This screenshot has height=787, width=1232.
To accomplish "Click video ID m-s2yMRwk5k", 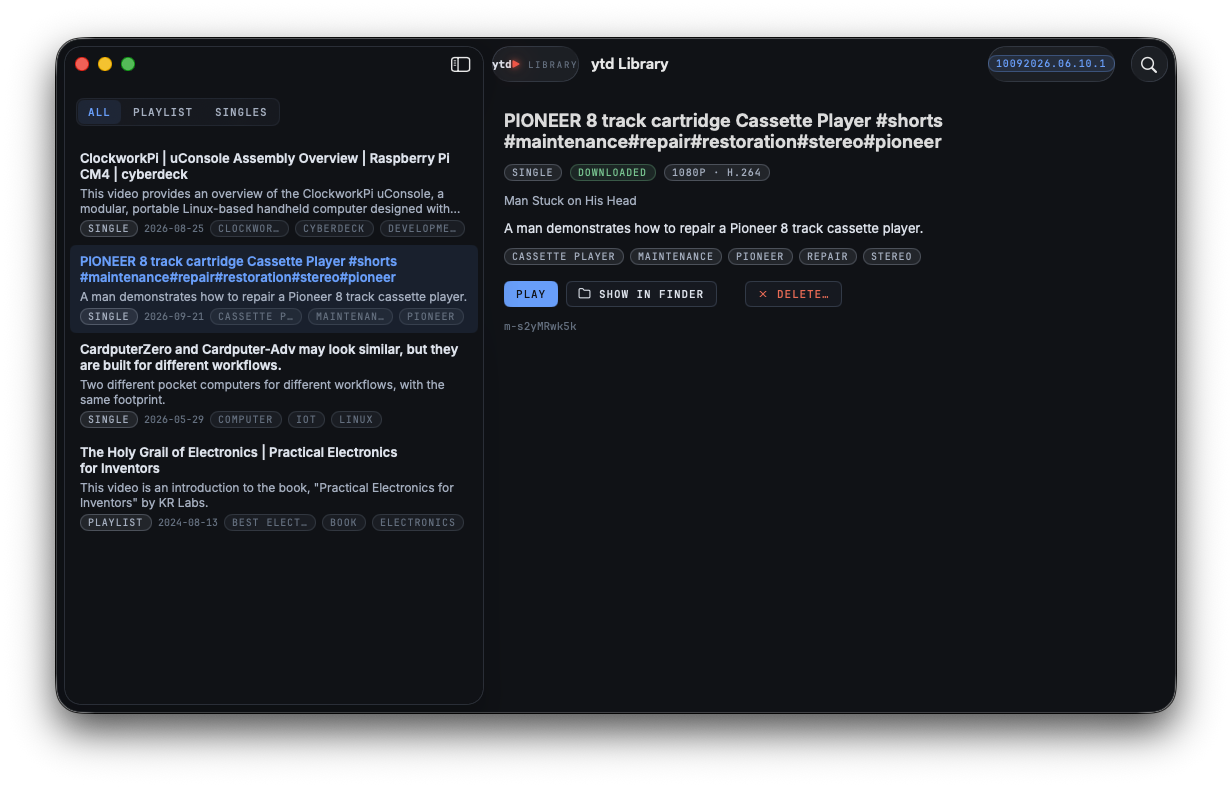I will pyautogui.click(x=540, y=326).
